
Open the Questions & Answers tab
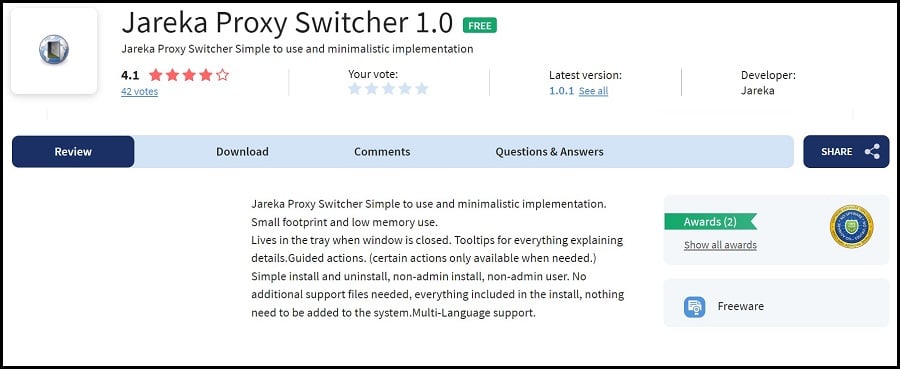pos(549,152)
